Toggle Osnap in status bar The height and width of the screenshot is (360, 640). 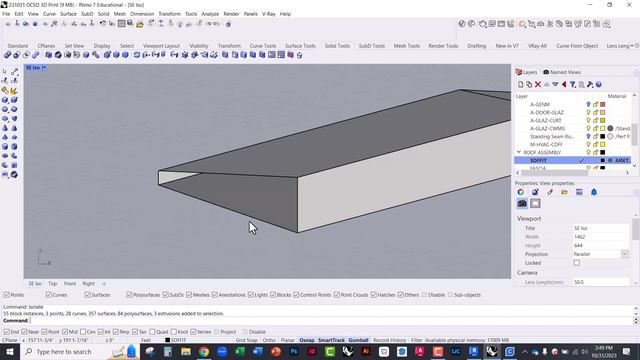coord(307,340)
